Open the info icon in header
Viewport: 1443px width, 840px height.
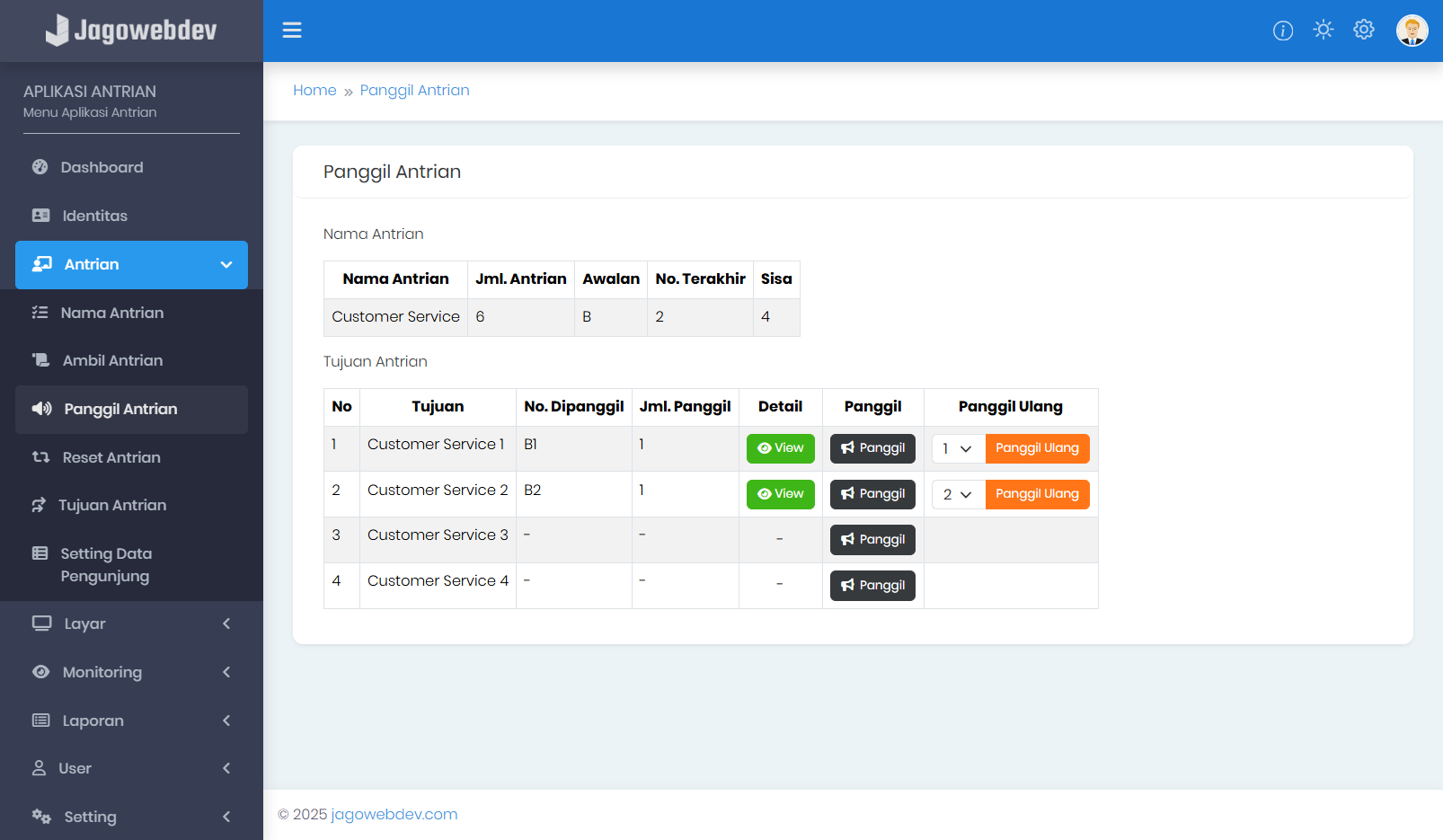coord(1283,31)
